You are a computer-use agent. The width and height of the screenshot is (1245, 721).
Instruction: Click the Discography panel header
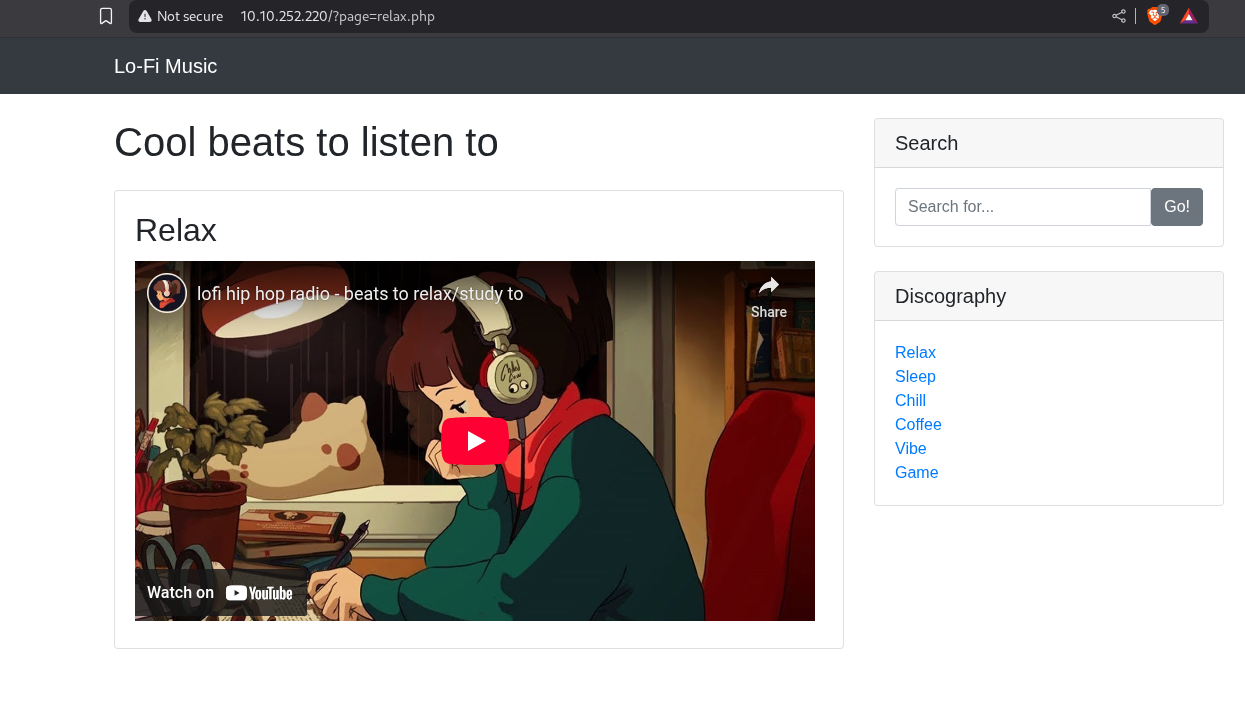(x=1049, y=296)
